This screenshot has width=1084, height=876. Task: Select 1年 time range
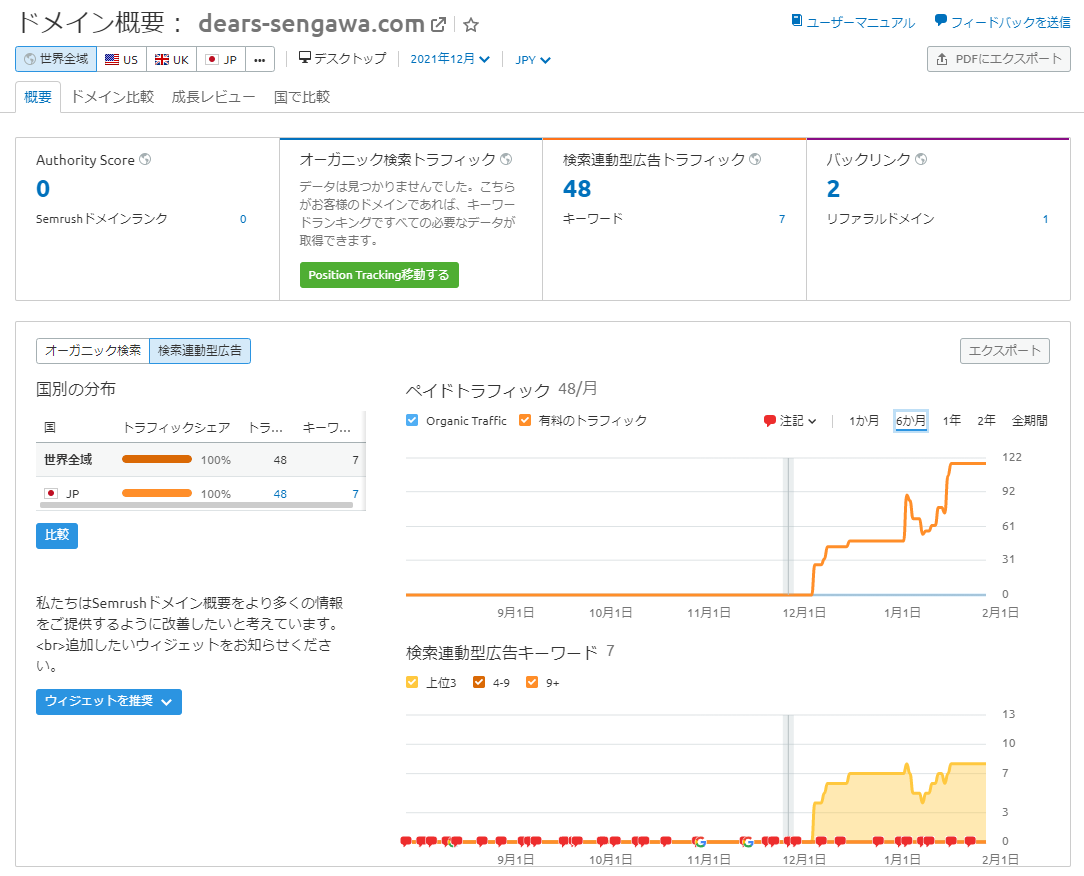pos(952,420)
